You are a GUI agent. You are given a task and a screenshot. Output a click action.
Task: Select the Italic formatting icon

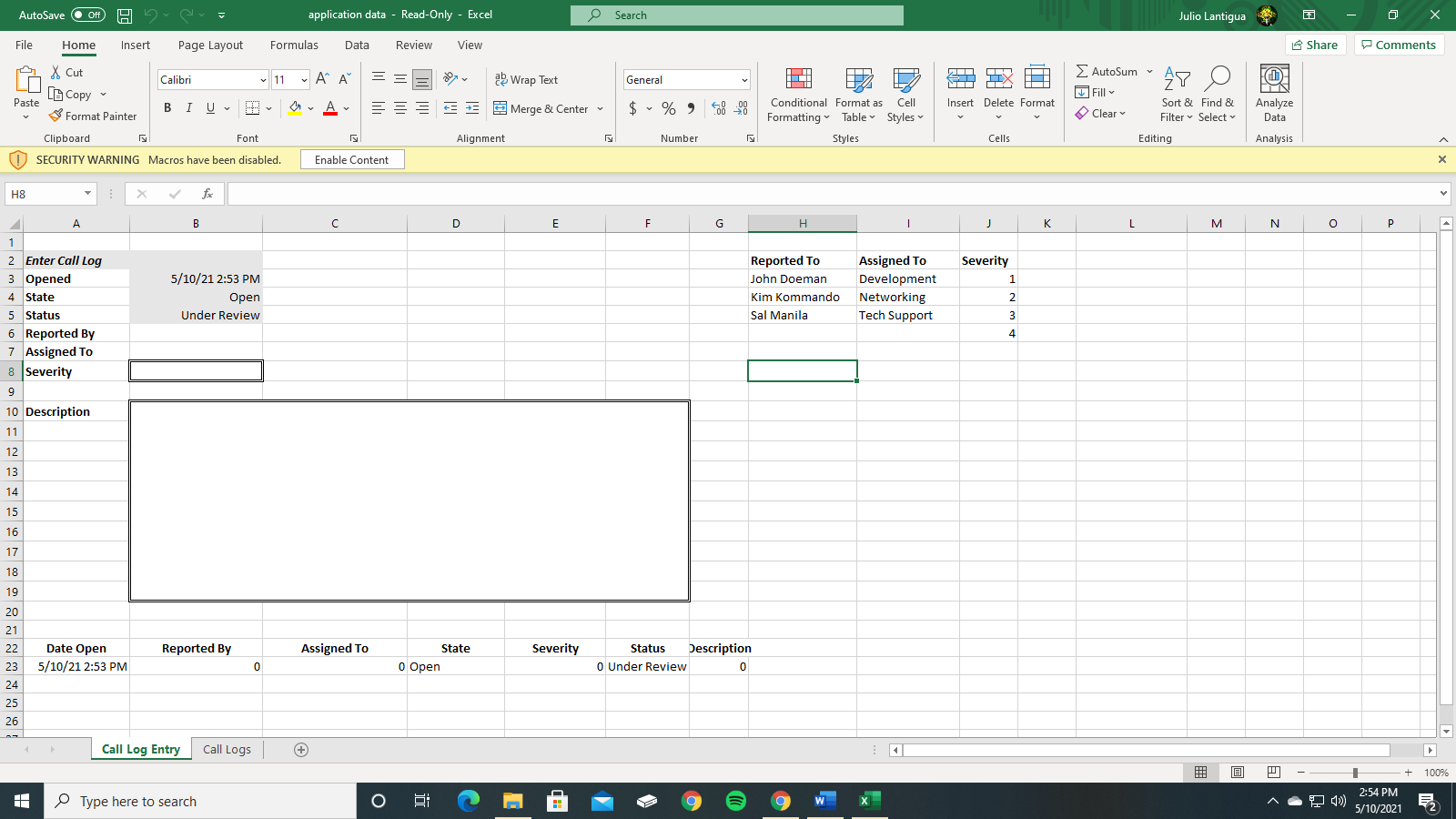[189, 107]
